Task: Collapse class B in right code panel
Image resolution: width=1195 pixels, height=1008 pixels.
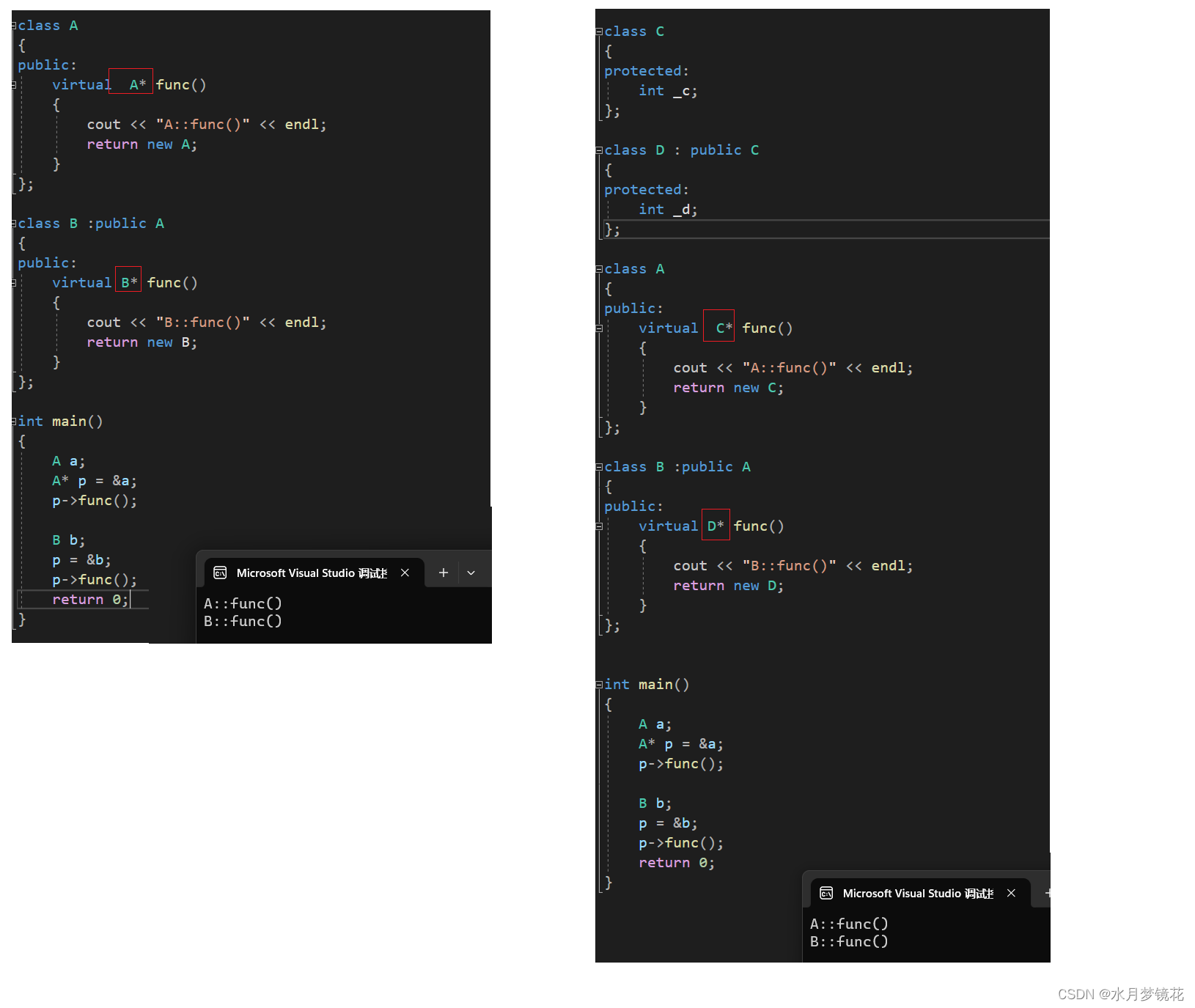Action: [x=599, y=467]
